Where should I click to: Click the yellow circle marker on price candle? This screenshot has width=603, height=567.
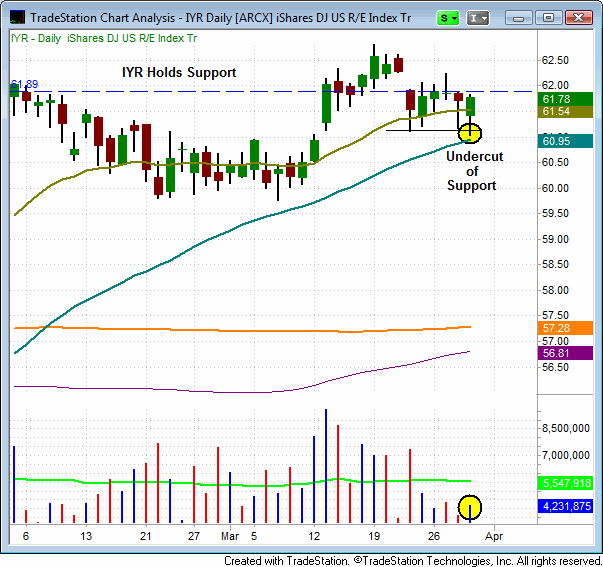click(x=469, y=132)
